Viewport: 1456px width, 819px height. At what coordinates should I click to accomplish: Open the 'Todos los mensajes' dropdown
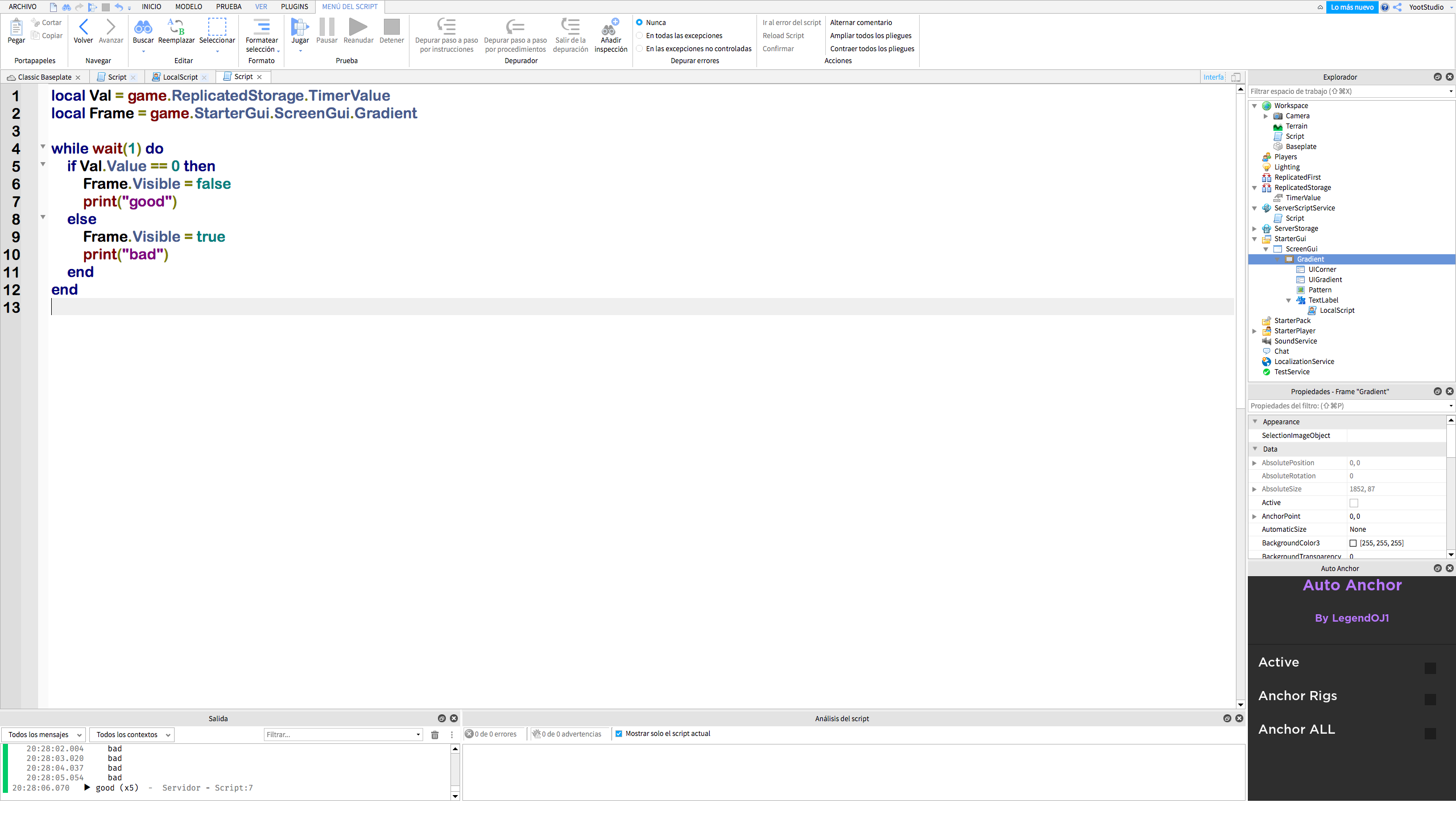click(43, 735)
